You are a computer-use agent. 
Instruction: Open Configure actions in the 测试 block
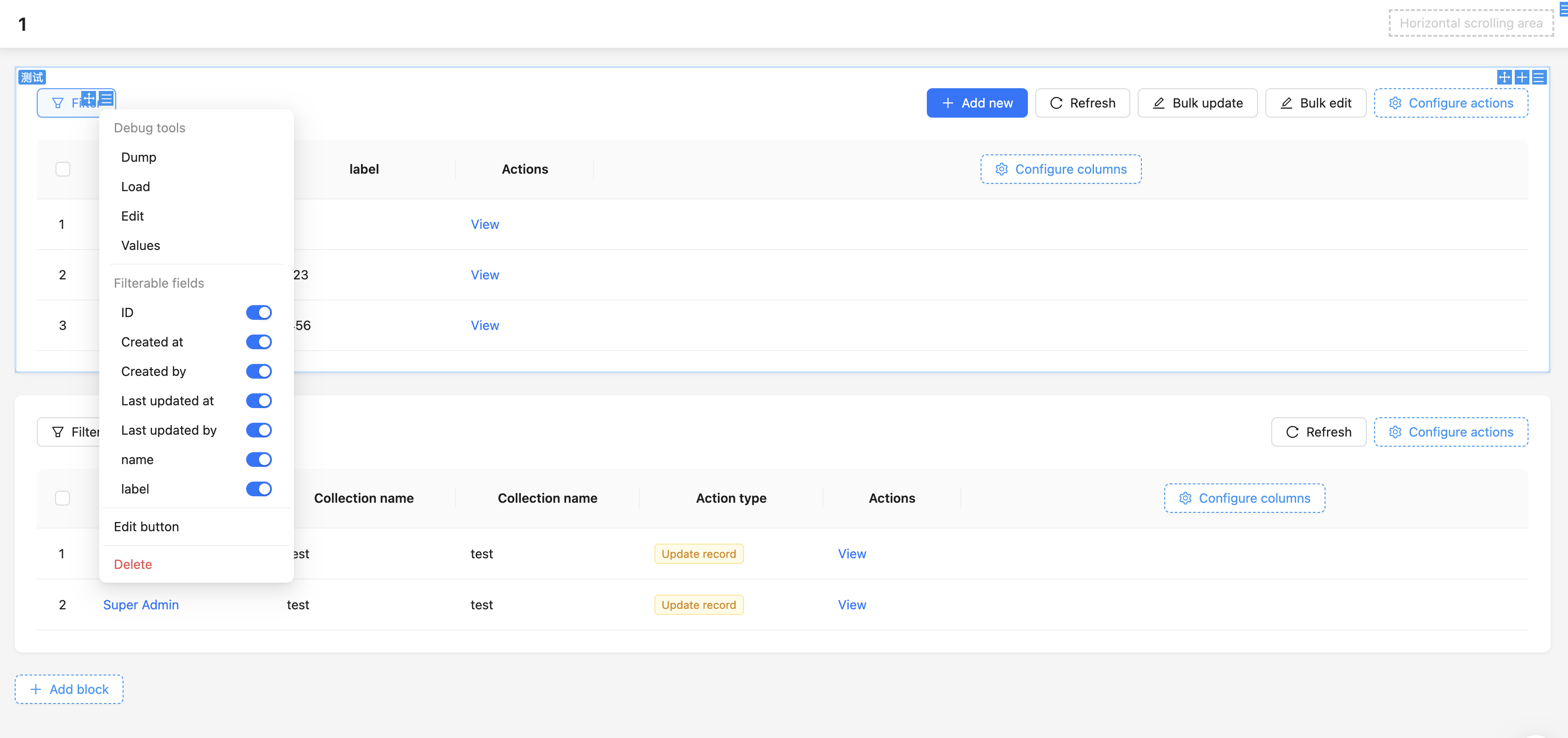pyautogui.click(x=1451, y=103)
